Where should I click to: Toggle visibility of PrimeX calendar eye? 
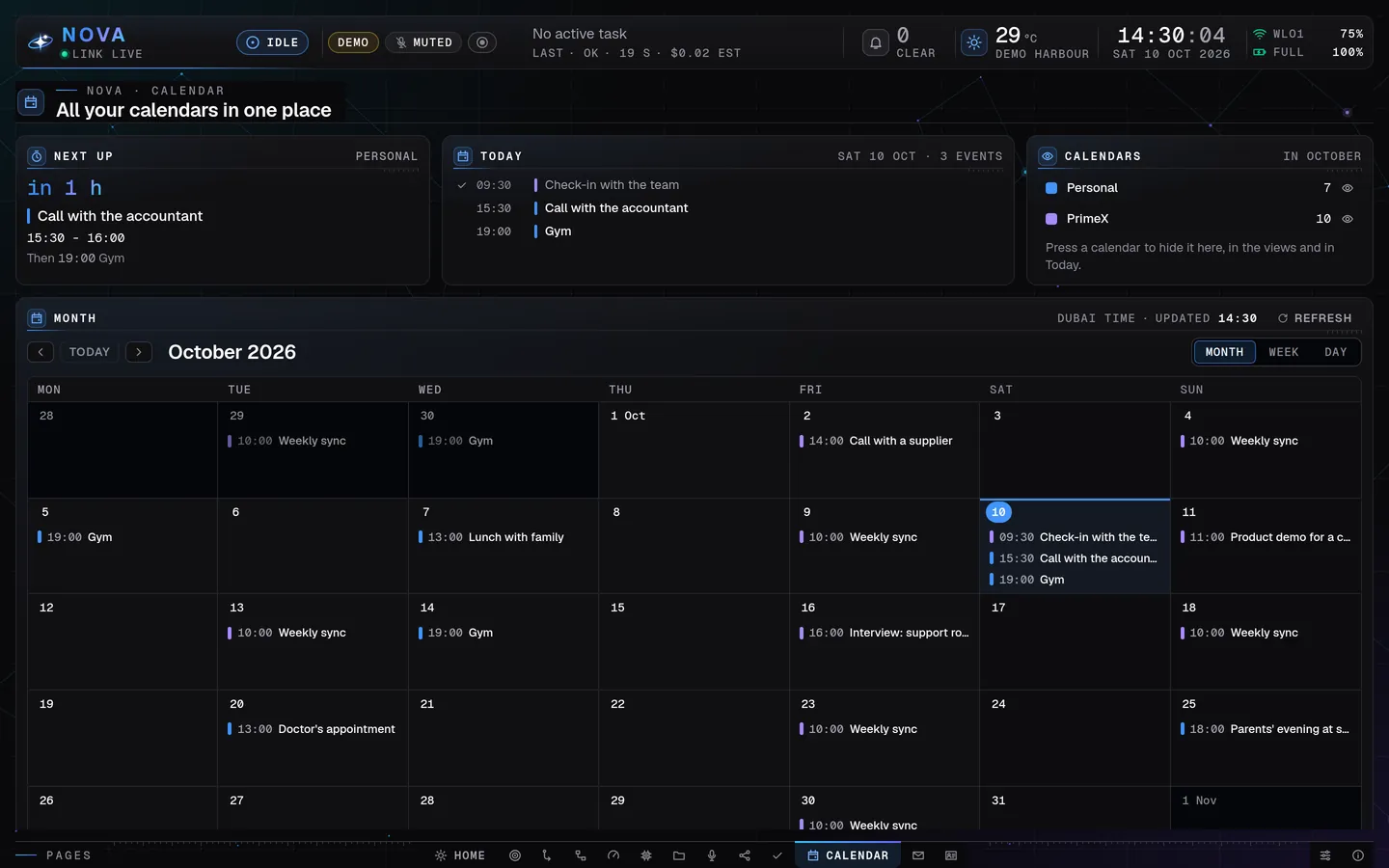point(1348,219)
